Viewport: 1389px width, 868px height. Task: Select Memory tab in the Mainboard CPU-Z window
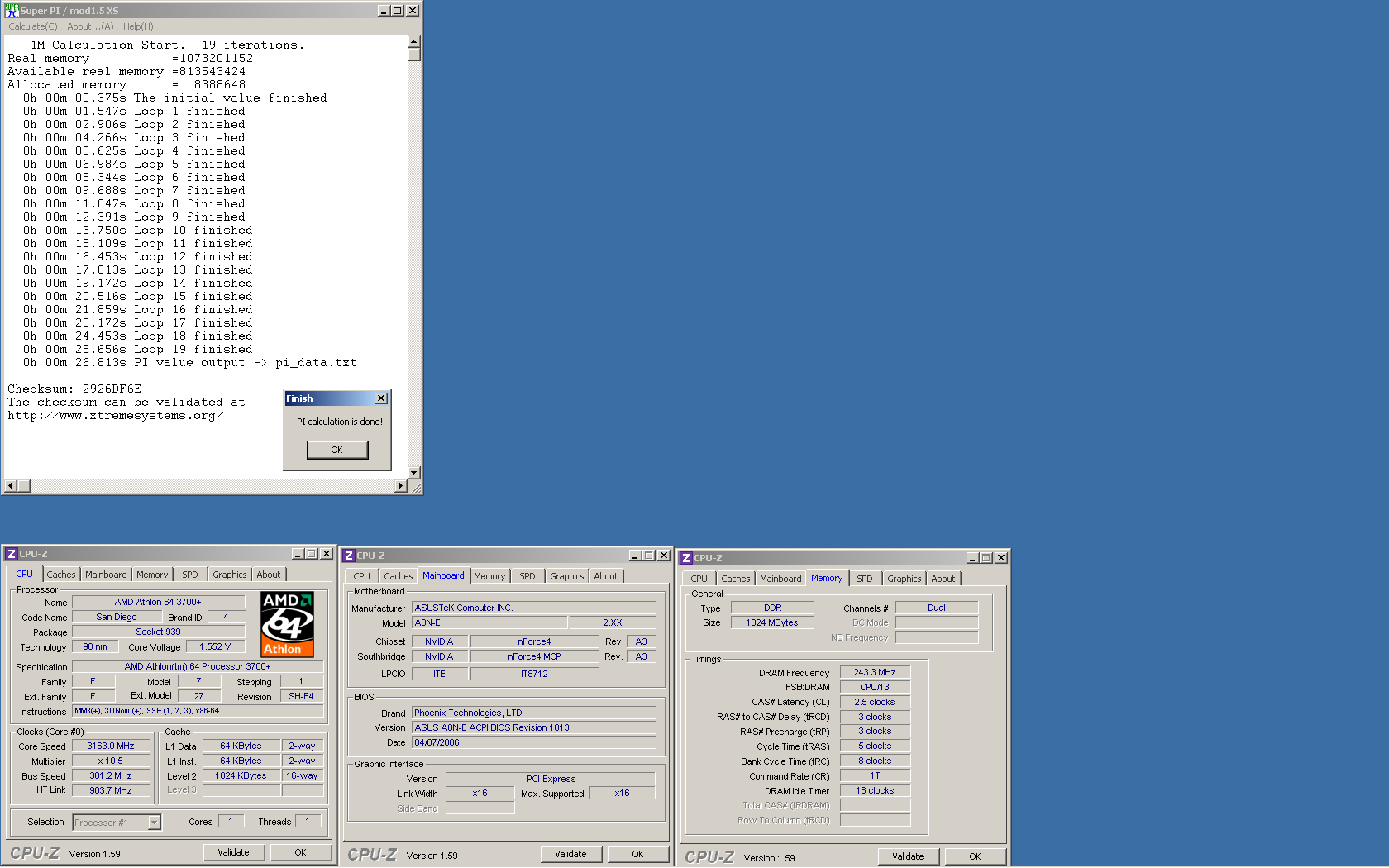coord(489,576)
